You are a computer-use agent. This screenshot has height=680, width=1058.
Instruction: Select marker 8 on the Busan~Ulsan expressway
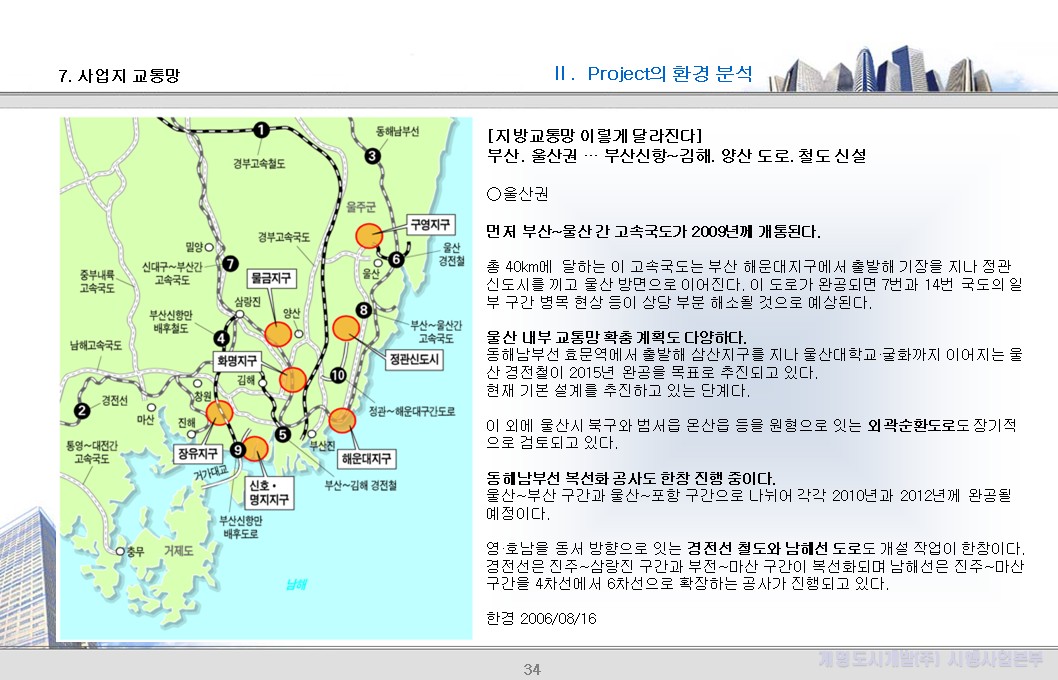click(x=363, y=308)
